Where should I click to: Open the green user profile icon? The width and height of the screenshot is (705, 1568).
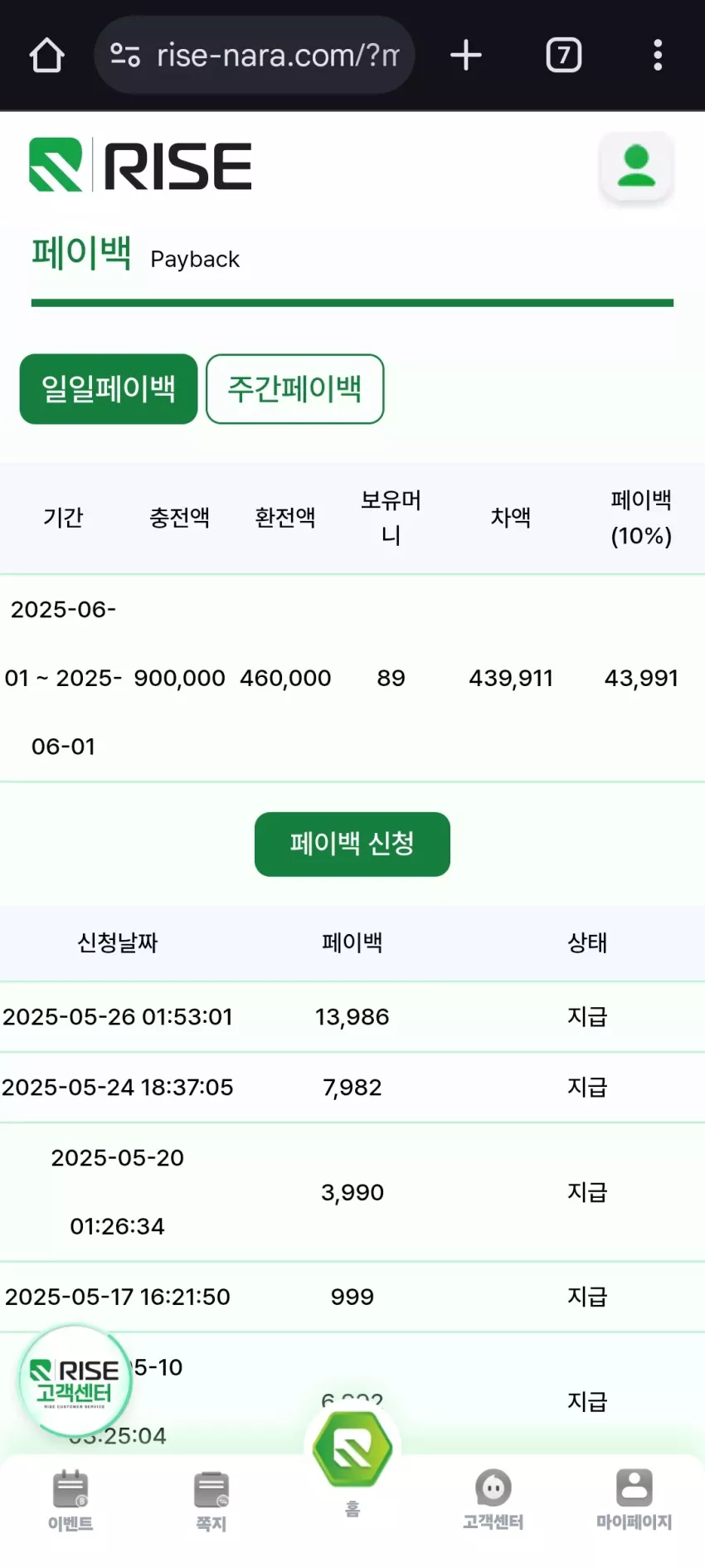(x=636, y=166)
